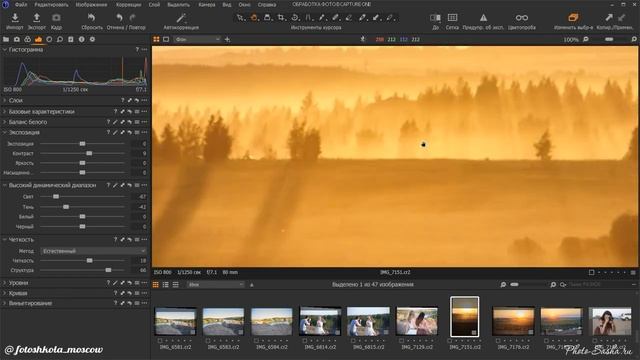
Task: Open the Exposure tool tab (orange)
Action: pyautogui.click(x=38, y=40)
